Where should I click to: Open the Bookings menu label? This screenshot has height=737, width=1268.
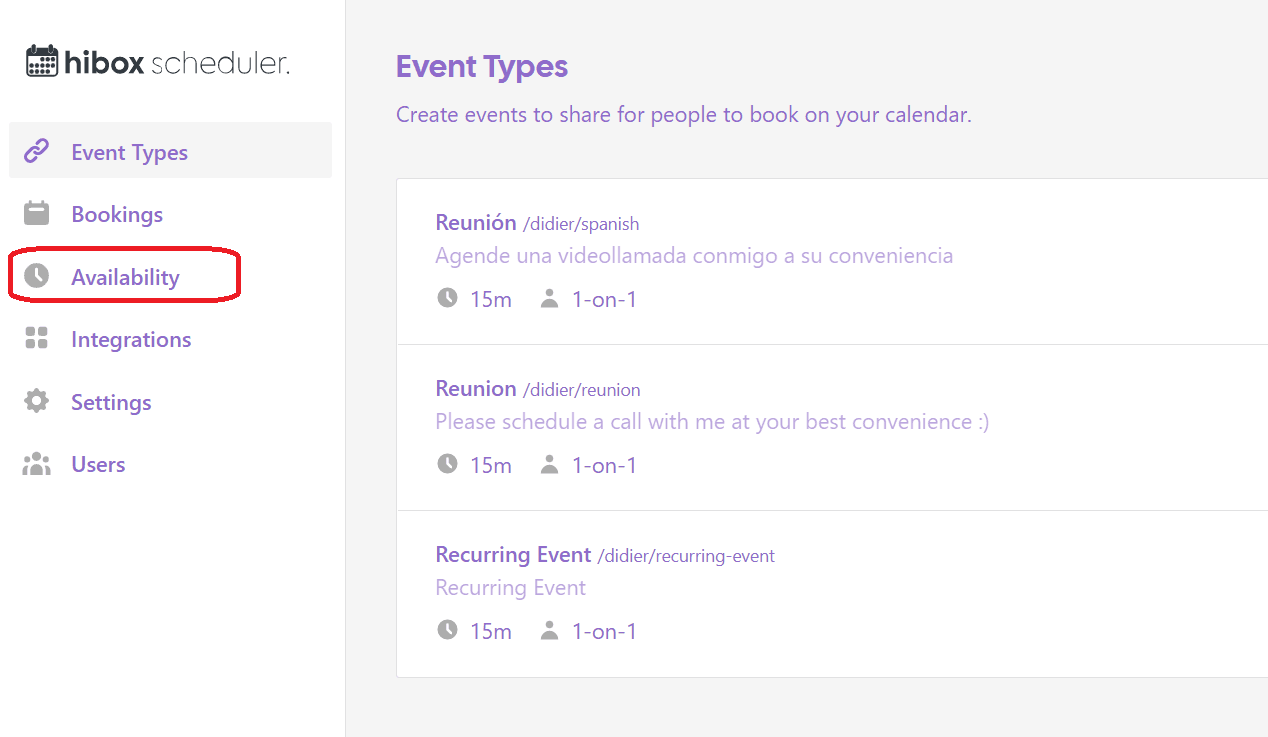[x=117, y=214]
